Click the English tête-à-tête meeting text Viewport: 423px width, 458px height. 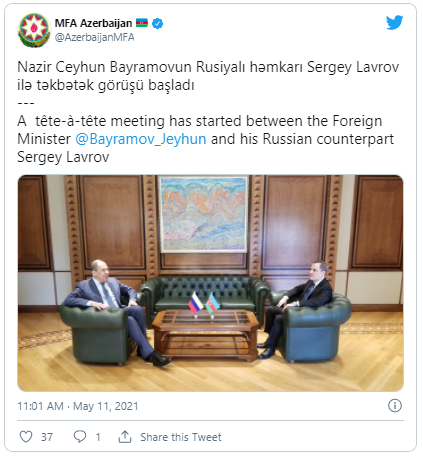[205, 139]
